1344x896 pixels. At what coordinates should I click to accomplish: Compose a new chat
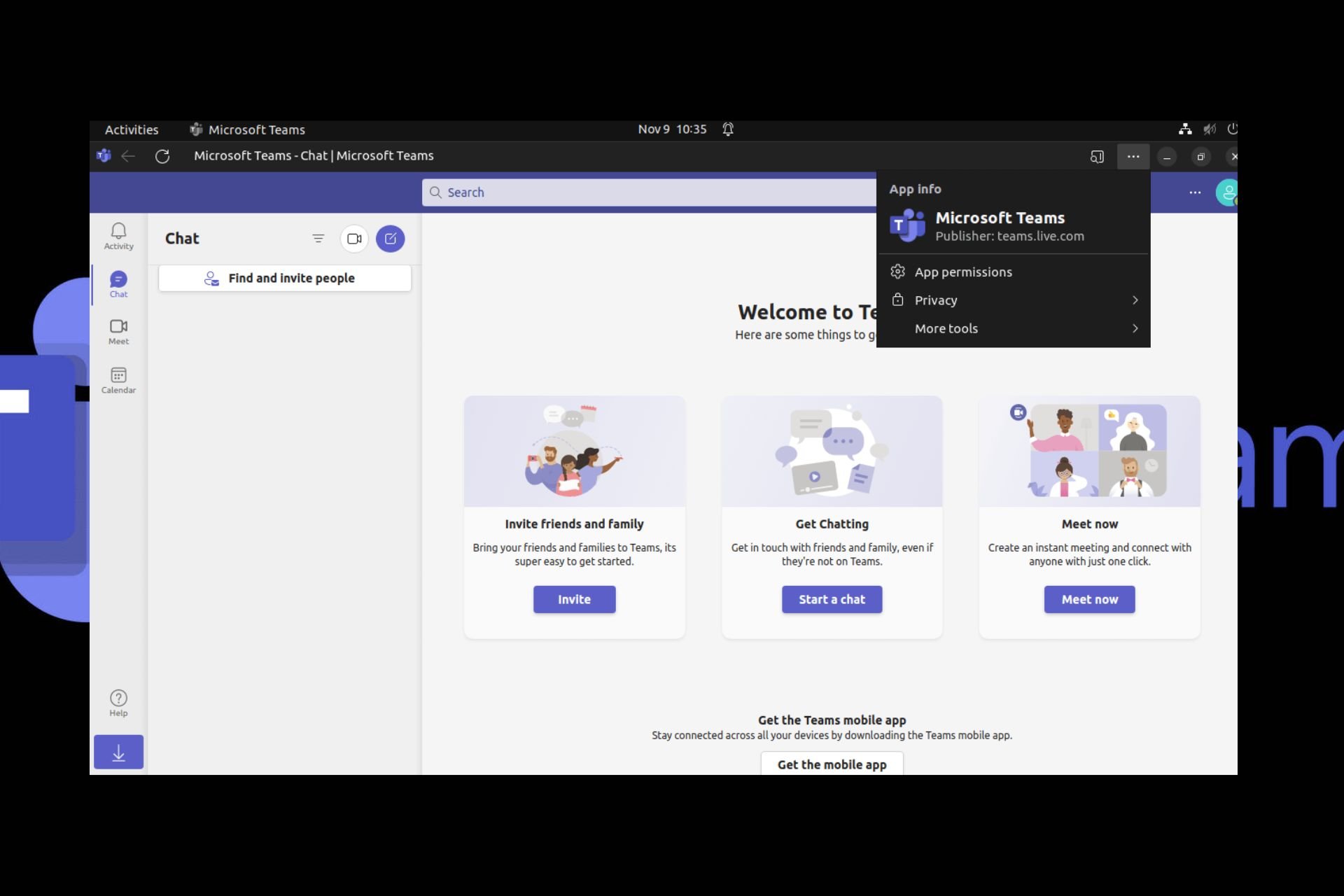click(391, 239)
